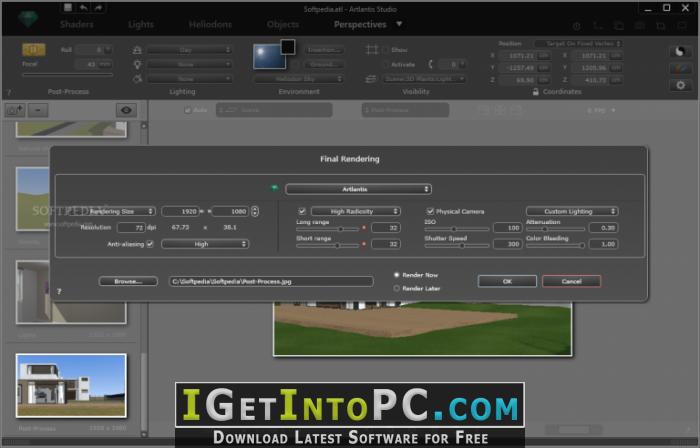Uncheck the radiosity checkbox beside High Radiosity

(x=302, y=211)
